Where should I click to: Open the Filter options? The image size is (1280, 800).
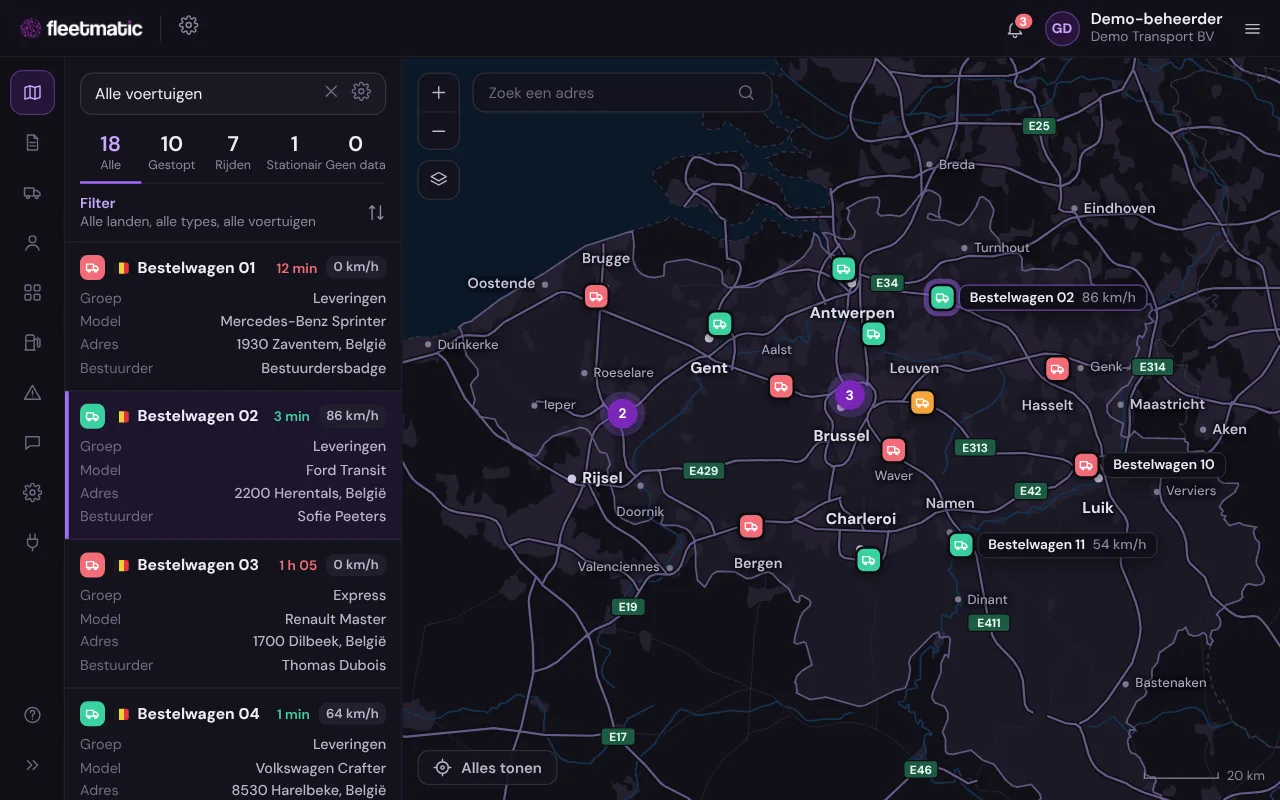(198, 212)
